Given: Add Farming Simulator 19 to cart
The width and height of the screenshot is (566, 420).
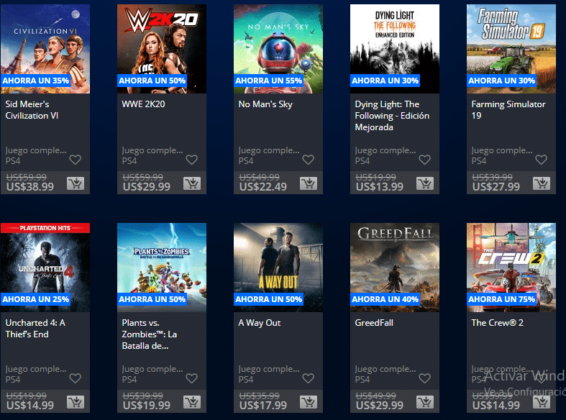Looking at the screenshot, I should [541, 184].
